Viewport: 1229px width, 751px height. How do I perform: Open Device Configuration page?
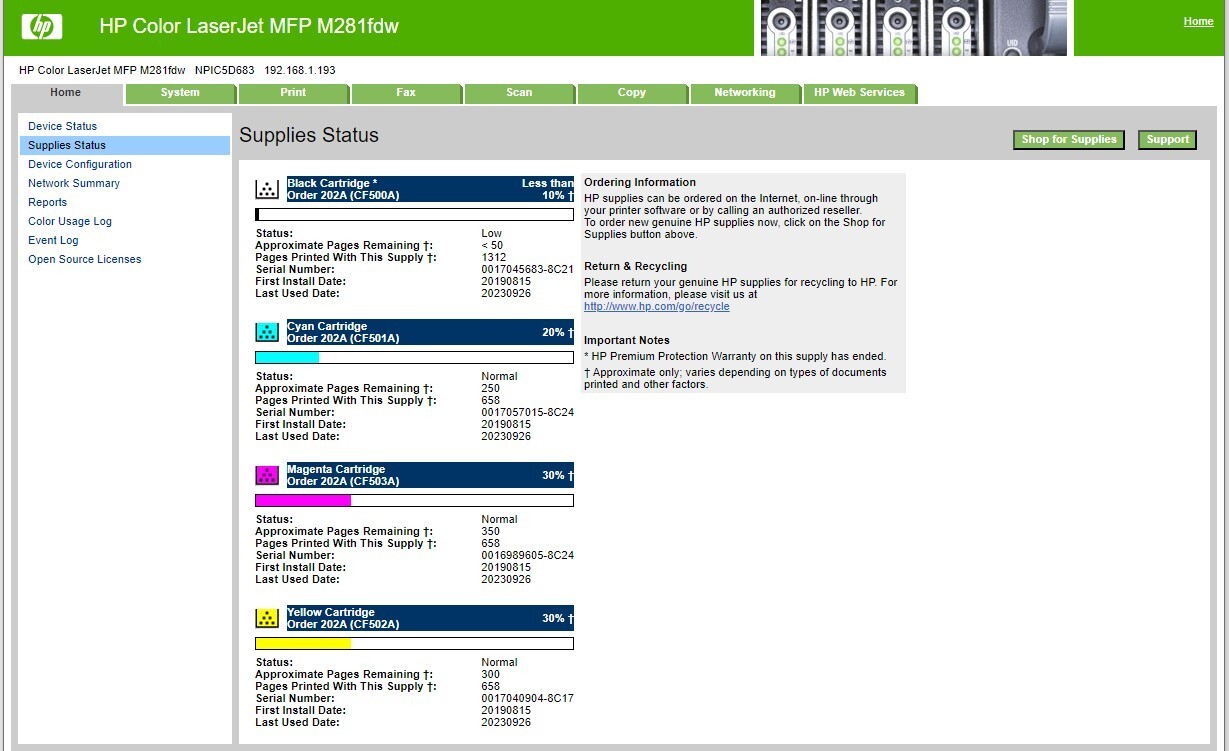pos(80,165)
